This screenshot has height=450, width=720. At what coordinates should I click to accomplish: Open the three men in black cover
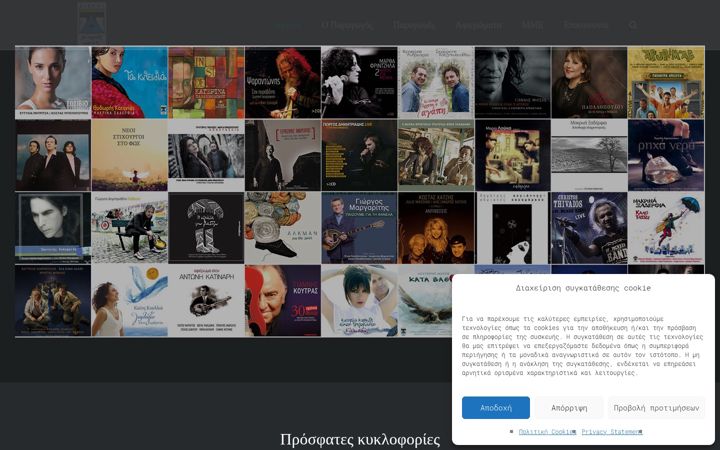click(x=53, y=155)
